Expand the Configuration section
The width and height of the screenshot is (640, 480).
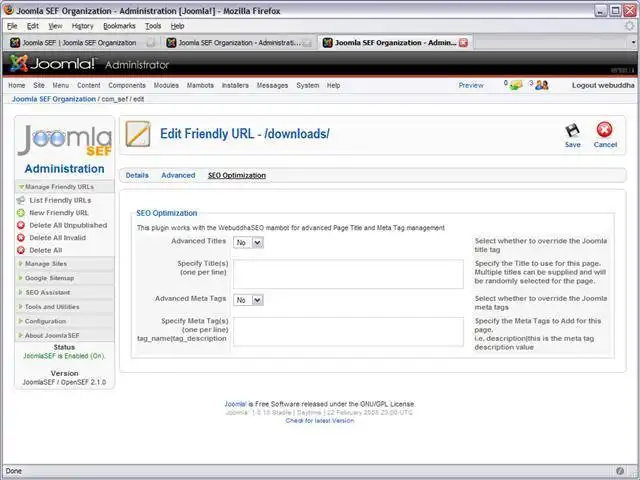click(64, 321)
